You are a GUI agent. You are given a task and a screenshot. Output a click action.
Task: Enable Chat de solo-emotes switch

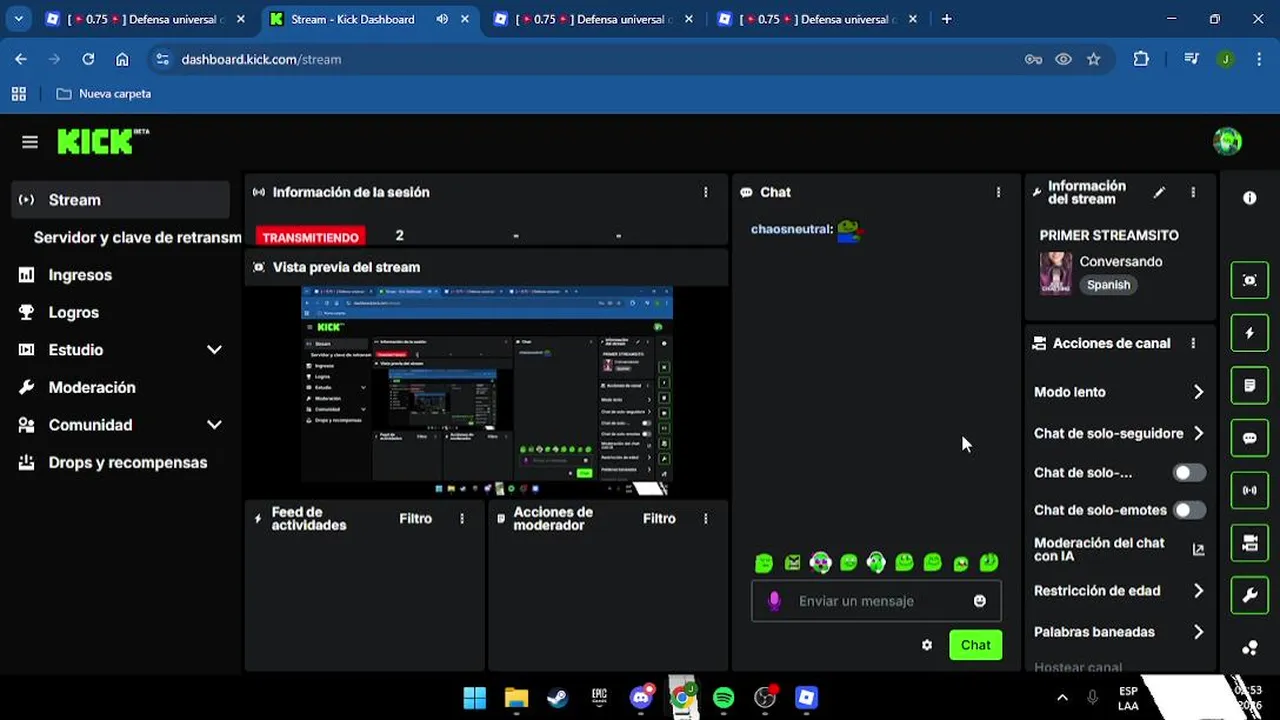pos(1189,510)
